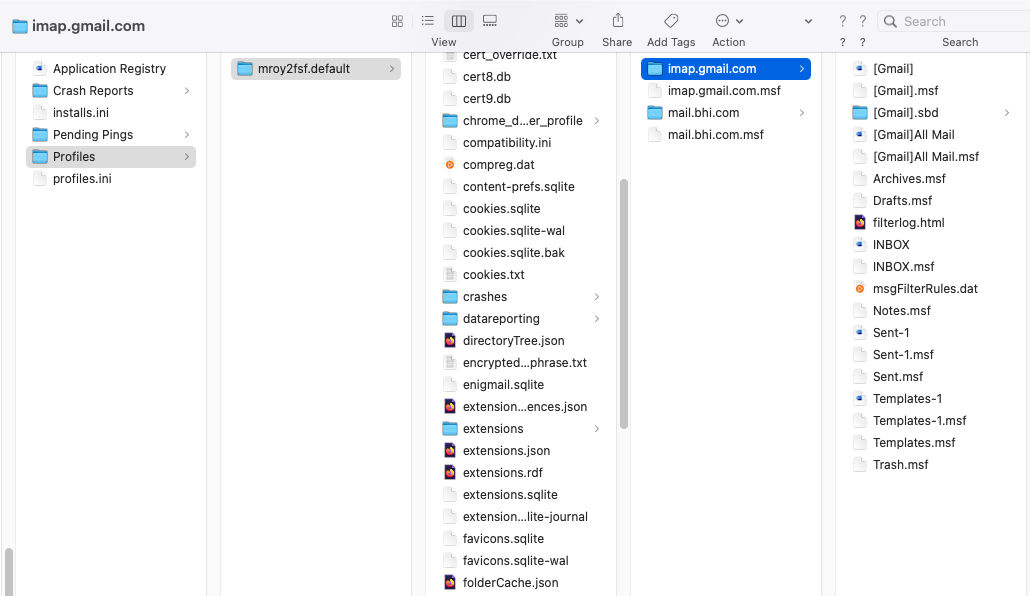Select compreg.dat file icon
The height and width of the screenshot is (596, 1030).
coord(449,165)
